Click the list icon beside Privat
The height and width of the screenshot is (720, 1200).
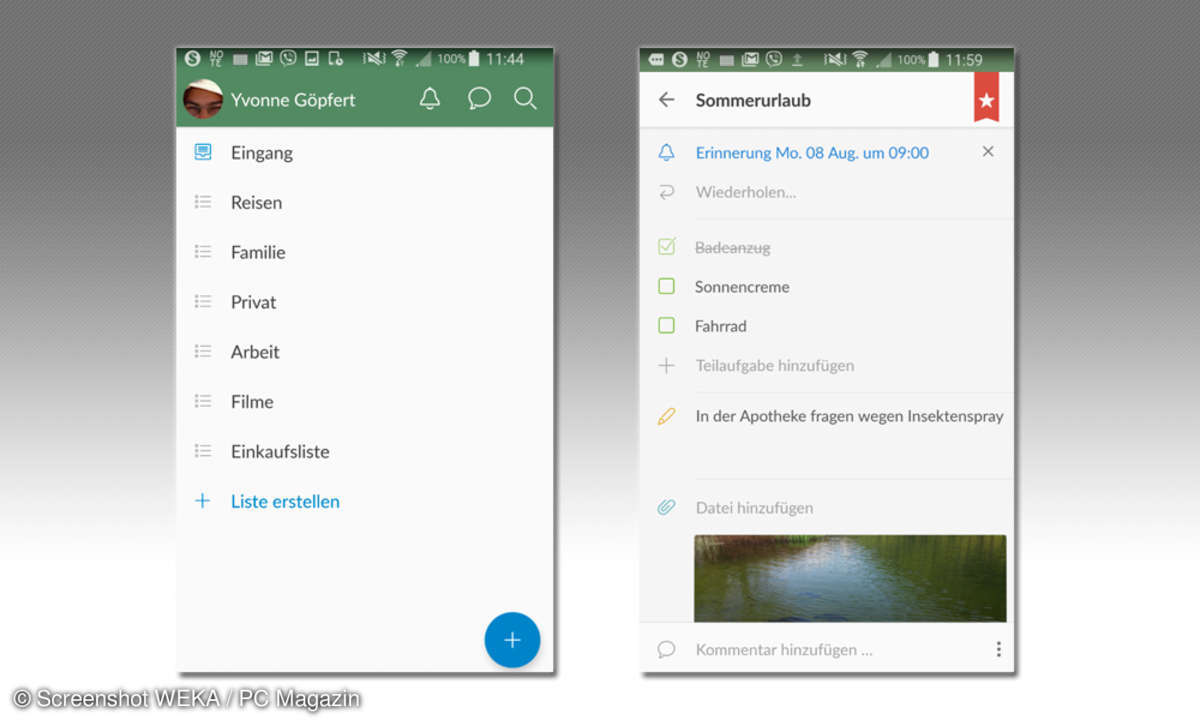203,301
